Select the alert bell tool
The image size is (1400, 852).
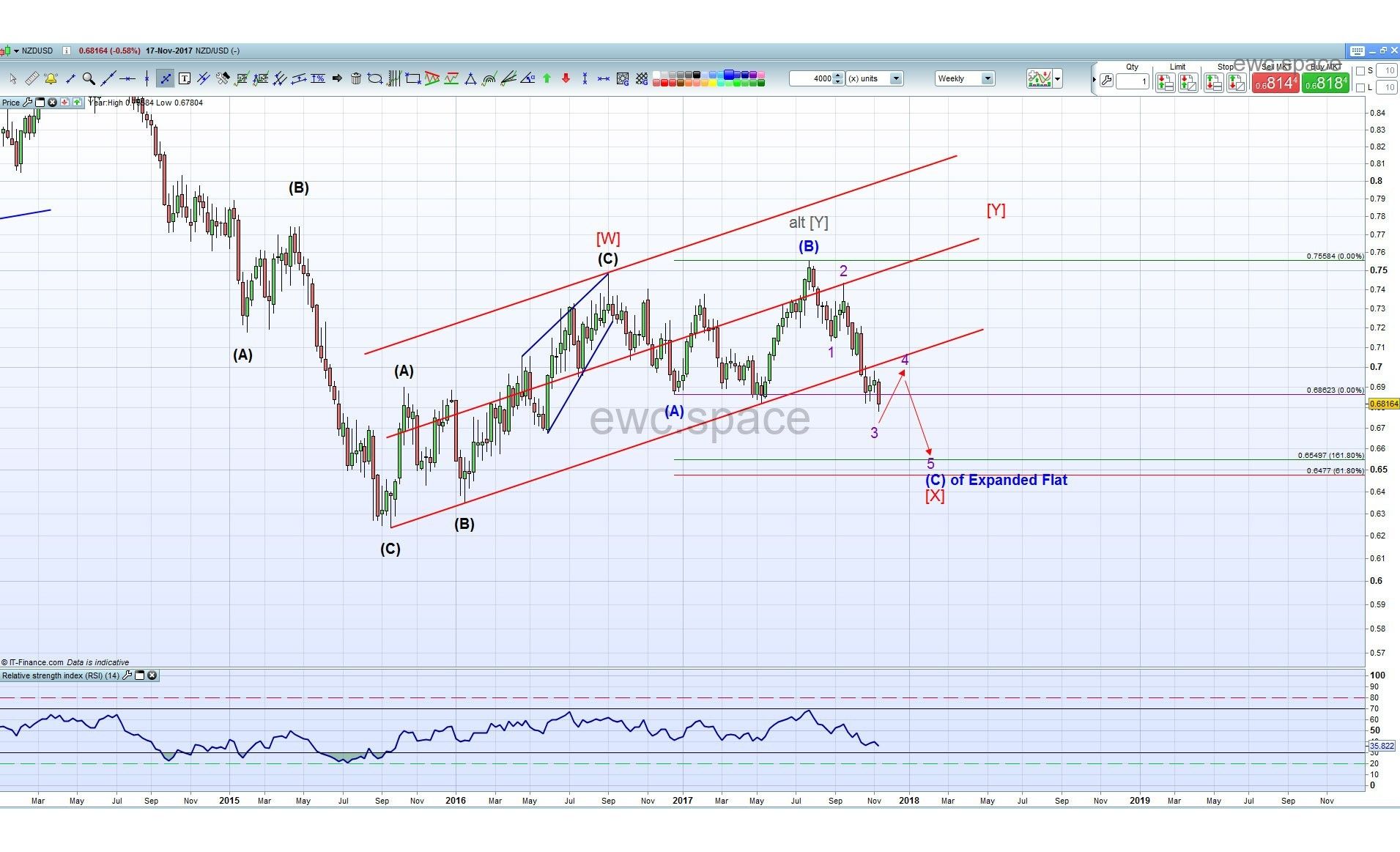click(51, 78)
